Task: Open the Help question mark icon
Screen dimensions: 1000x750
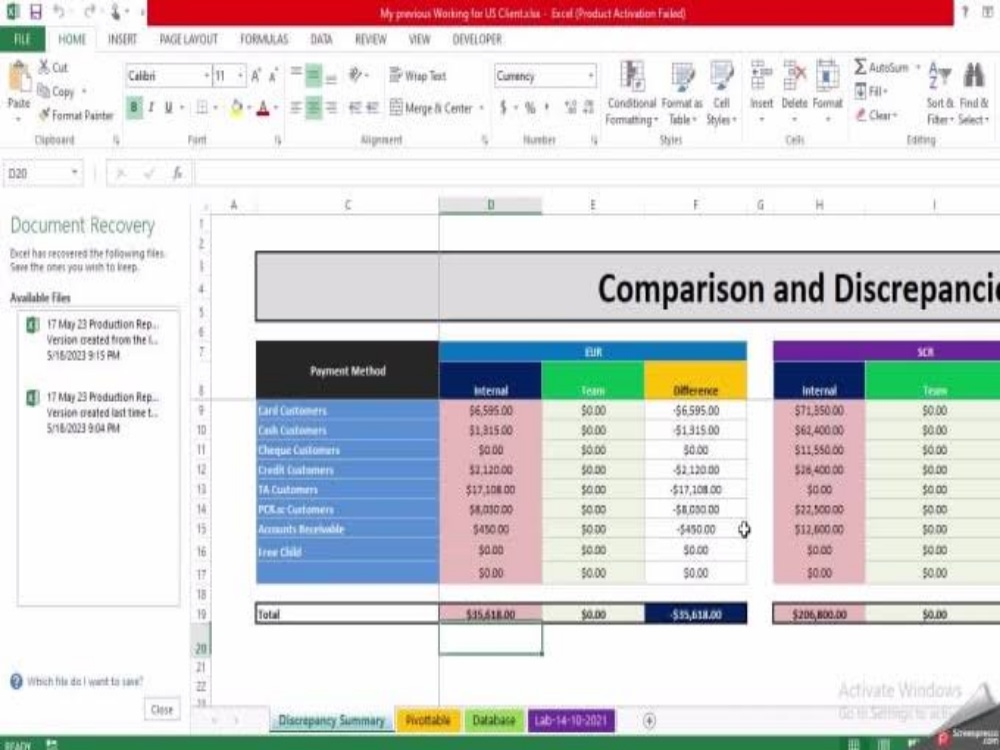Action: [x=965, y=11]
